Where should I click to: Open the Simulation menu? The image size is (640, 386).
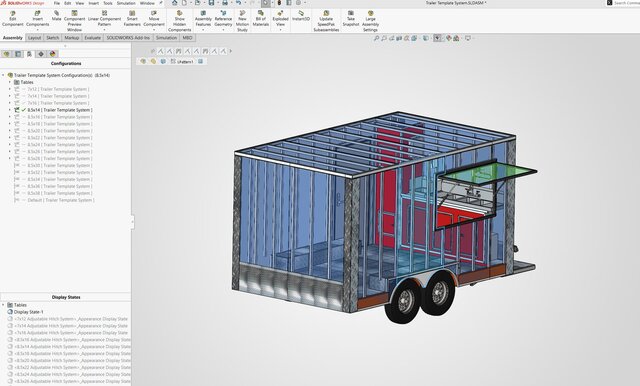[x=126, y=3]
